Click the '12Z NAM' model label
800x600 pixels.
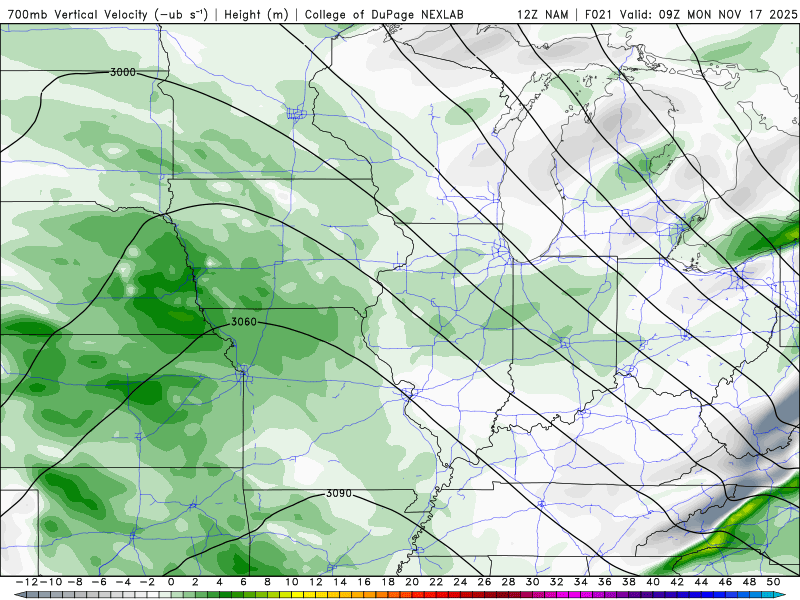(543, 14)
